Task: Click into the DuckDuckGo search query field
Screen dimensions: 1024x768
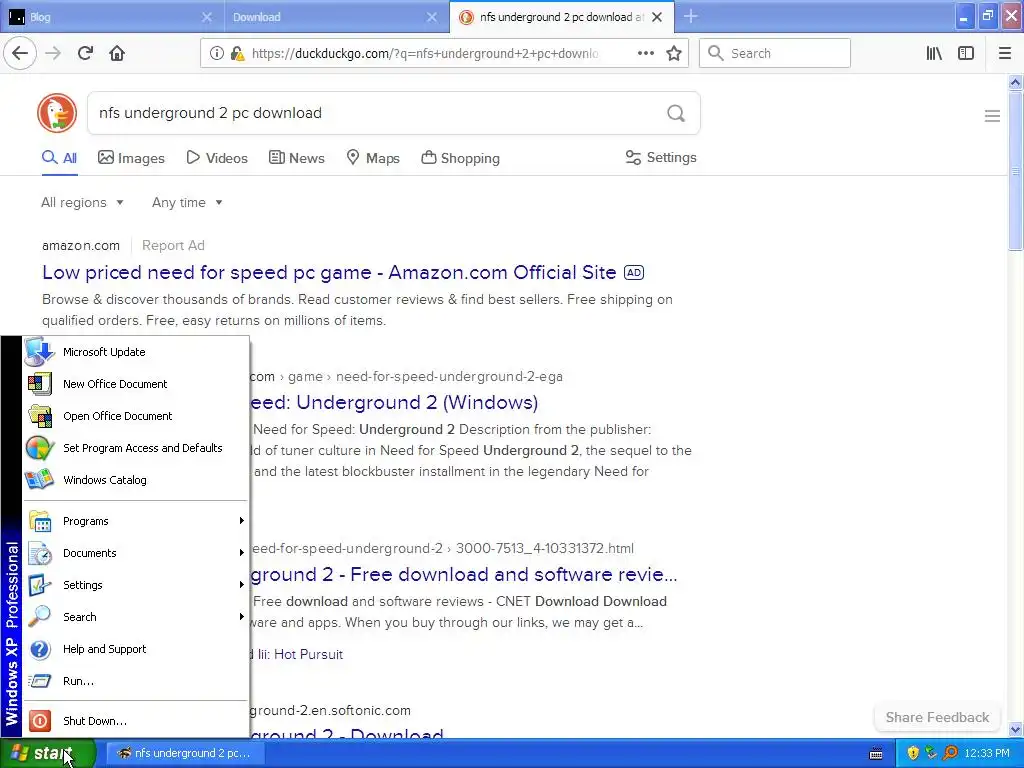Action: coord(377,113)
